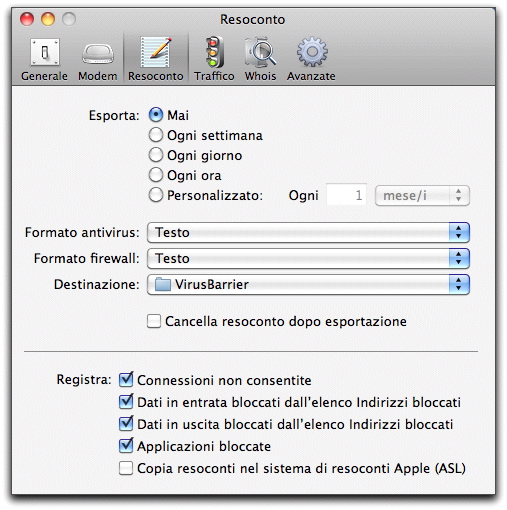The height and width of the screenshot is (510, 507).
Task: Select the Resoconto notepad icon
Action: tap(156, 52)
